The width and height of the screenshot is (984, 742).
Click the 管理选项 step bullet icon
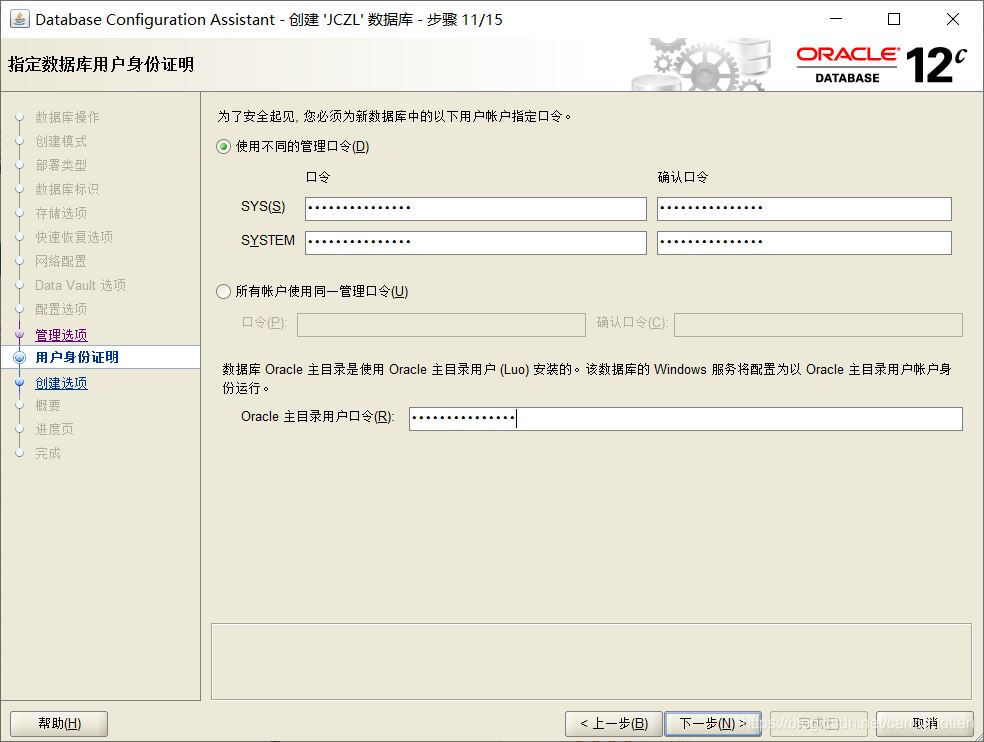(19, 334)
